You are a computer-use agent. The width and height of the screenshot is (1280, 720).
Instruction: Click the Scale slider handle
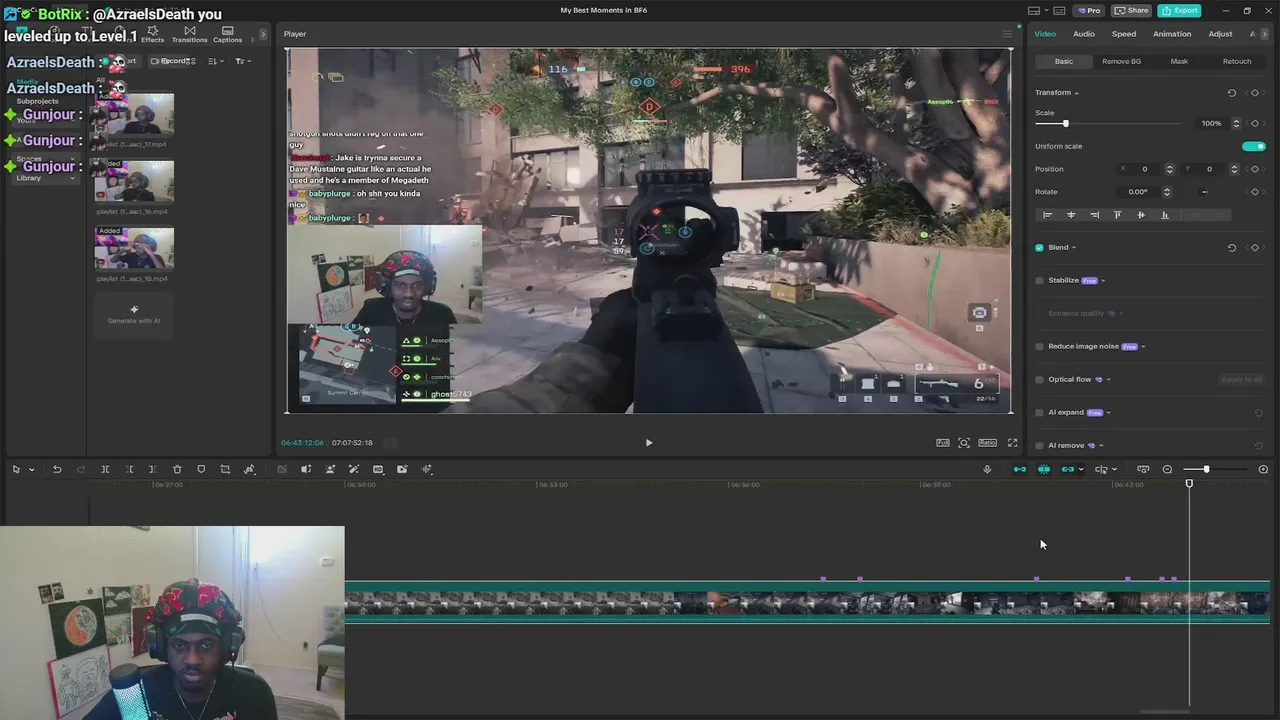pyautogui.click(x=1066, y=123)
